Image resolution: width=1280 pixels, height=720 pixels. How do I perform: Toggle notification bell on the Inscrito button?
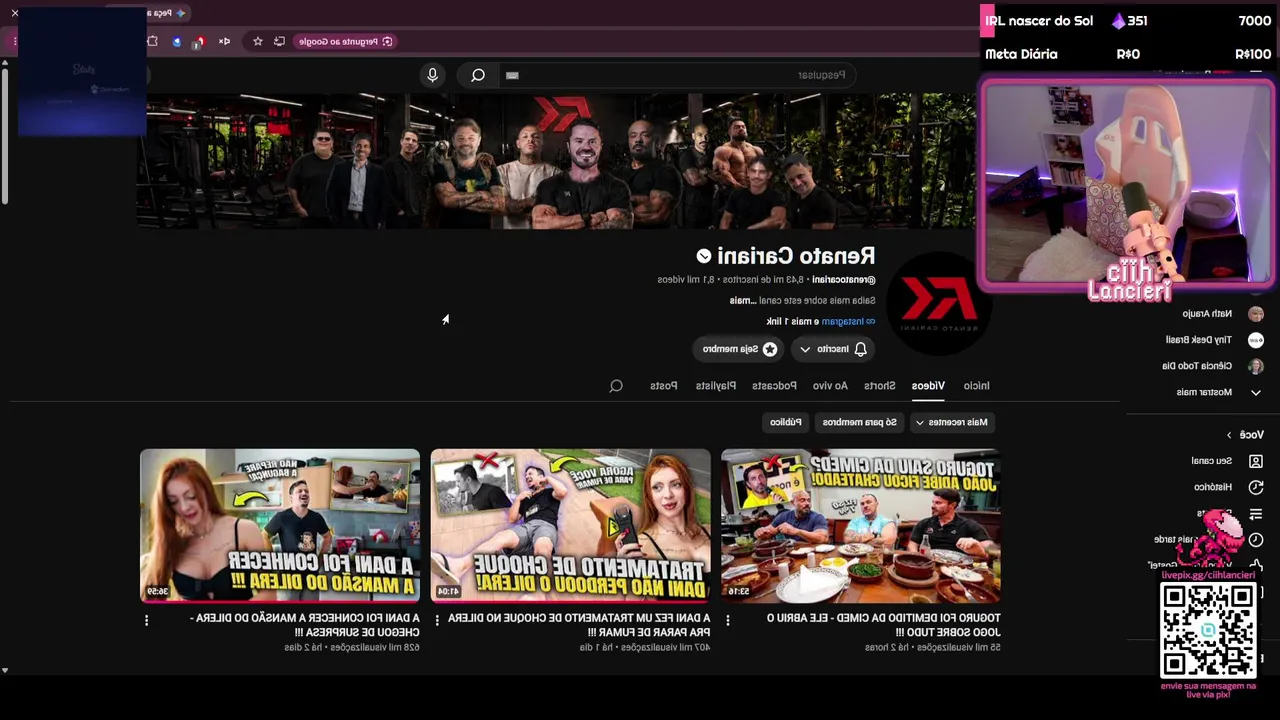(x=860, y=349)
